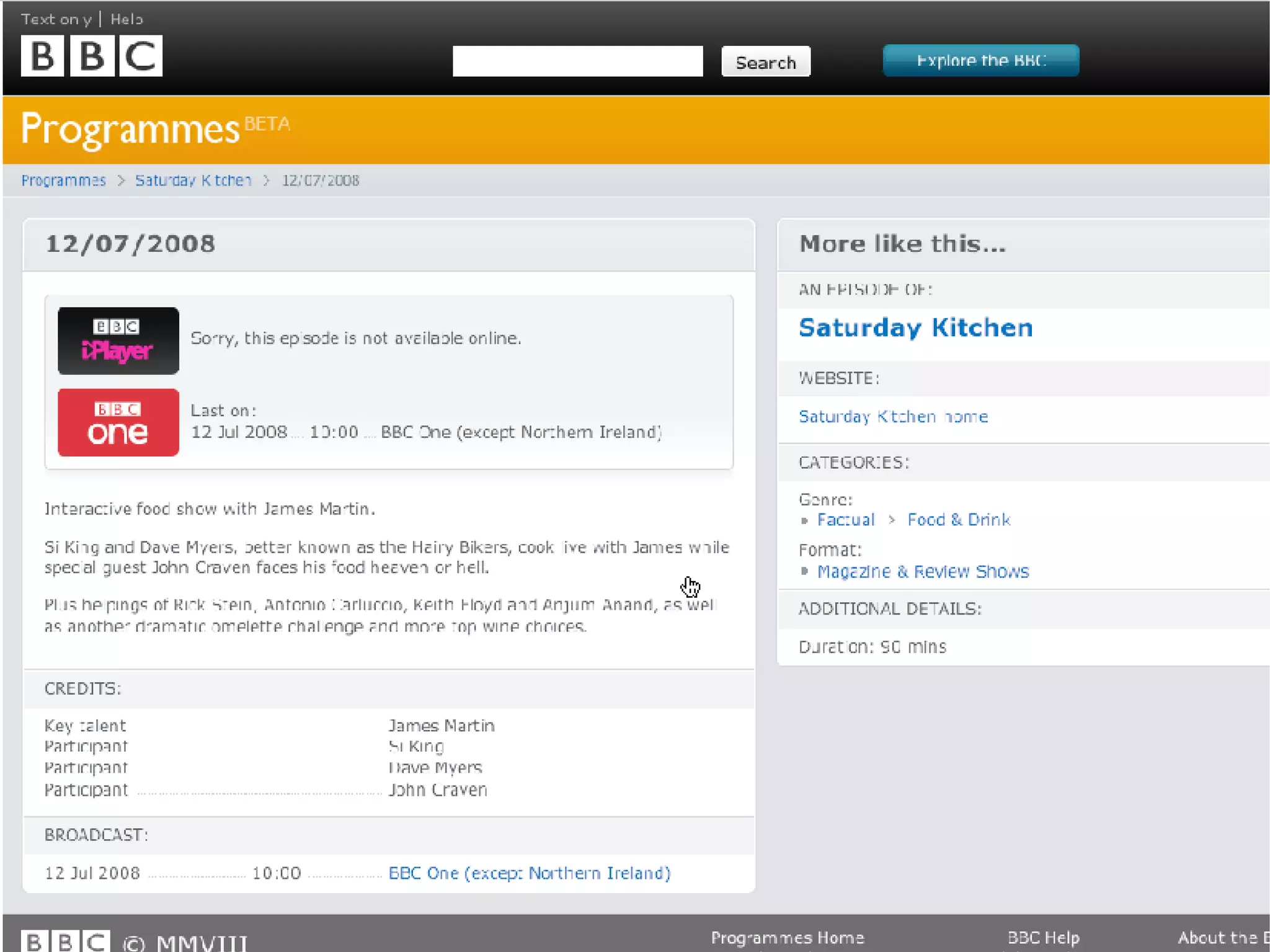Open Magazine & Review Shows format link
1270x952 pixels.
pyautogui.click(x=923, y=571)
